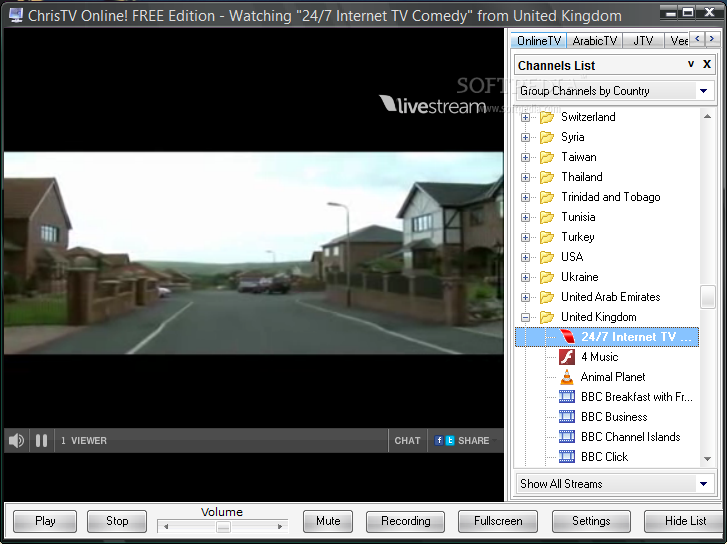This screenshot has height=544, width=727.
Task: Select the 4 Music channel
Action: point(599,357)
